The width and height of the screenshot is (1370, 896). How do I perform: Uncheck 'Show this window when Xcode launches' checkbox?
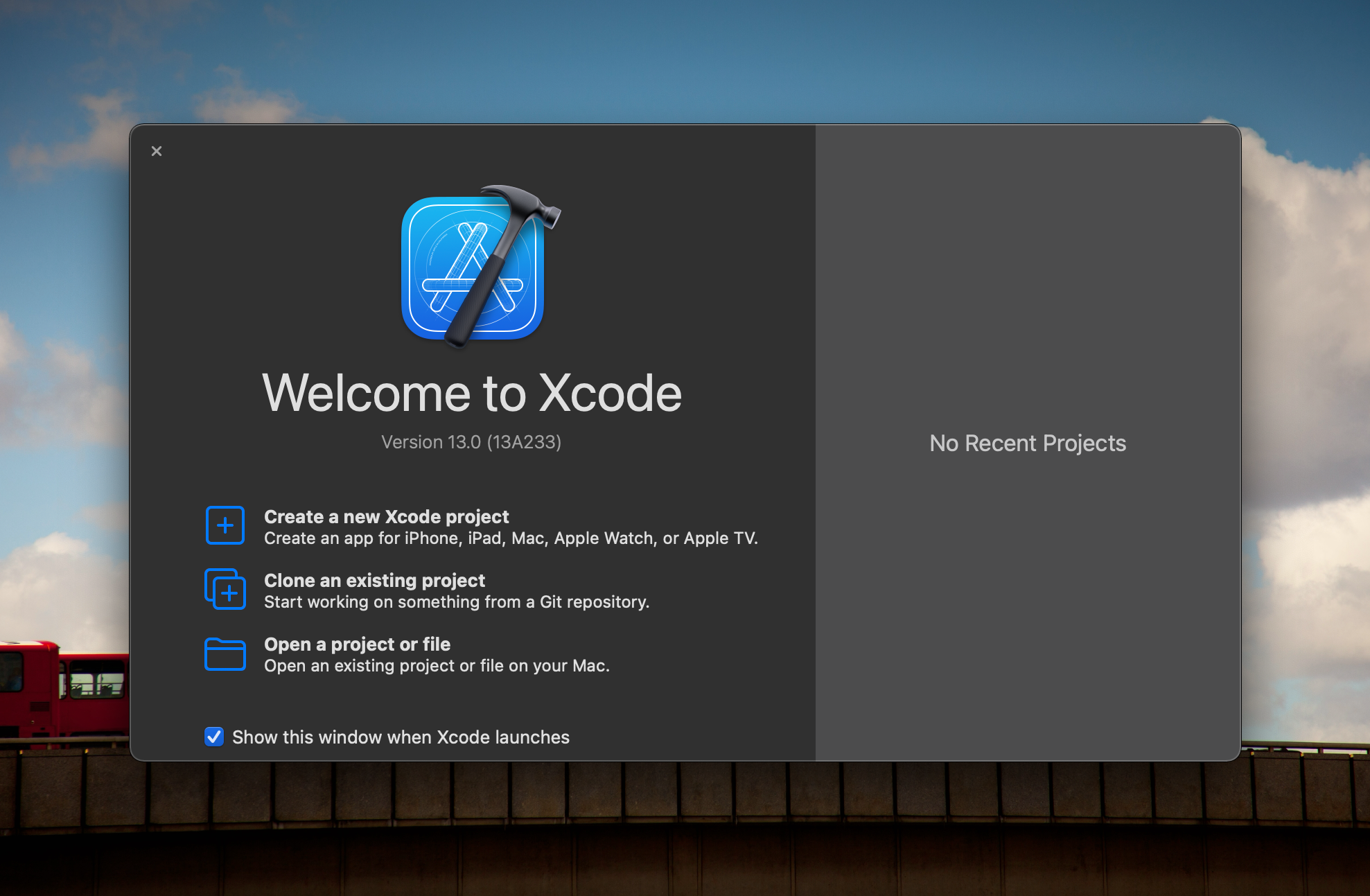214,737
